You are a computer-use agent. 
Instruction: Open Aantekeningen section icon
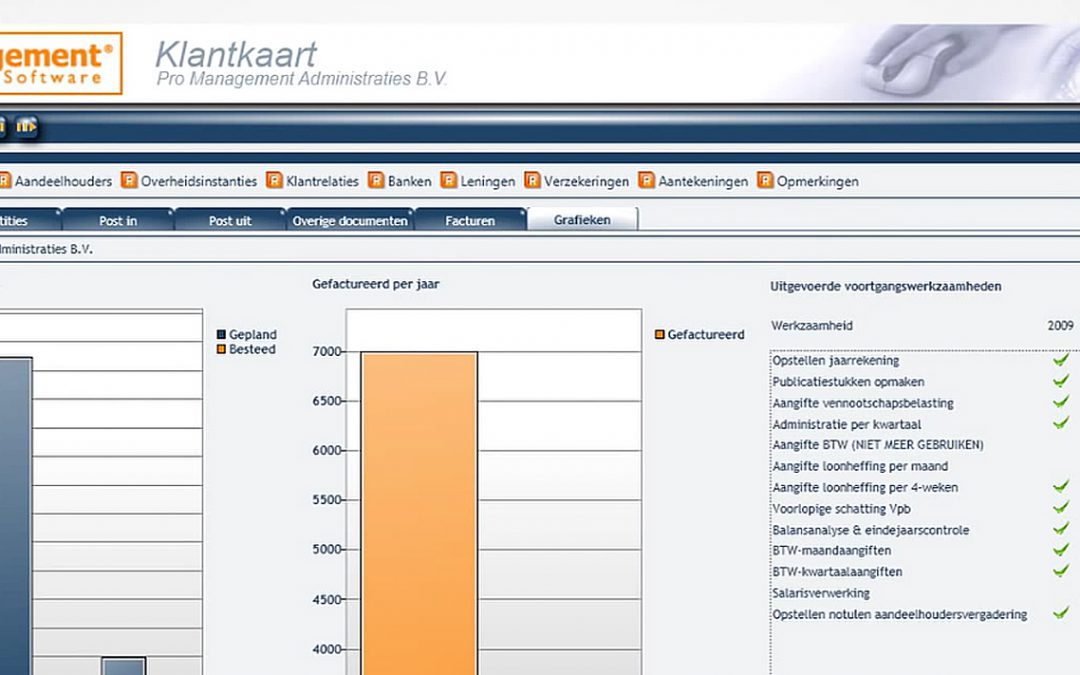(646, 180)
